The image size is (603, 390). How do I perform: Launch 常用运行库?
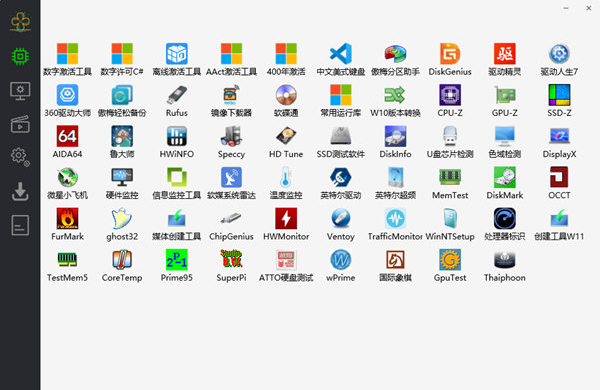coord(341,100)
